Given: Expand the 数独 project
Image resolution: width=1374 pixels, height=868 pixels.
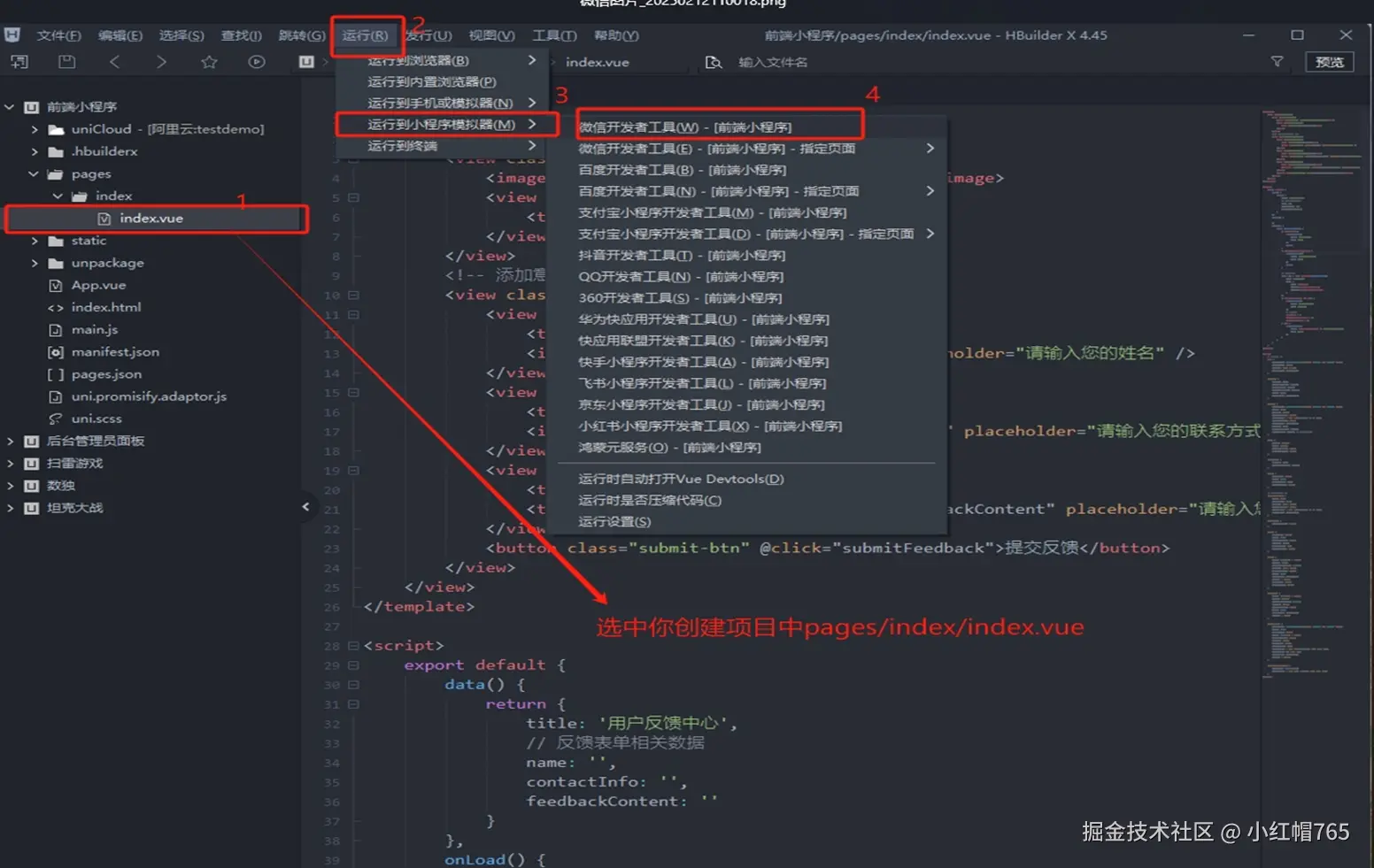Looking at the screenshot, I should 10,486.
